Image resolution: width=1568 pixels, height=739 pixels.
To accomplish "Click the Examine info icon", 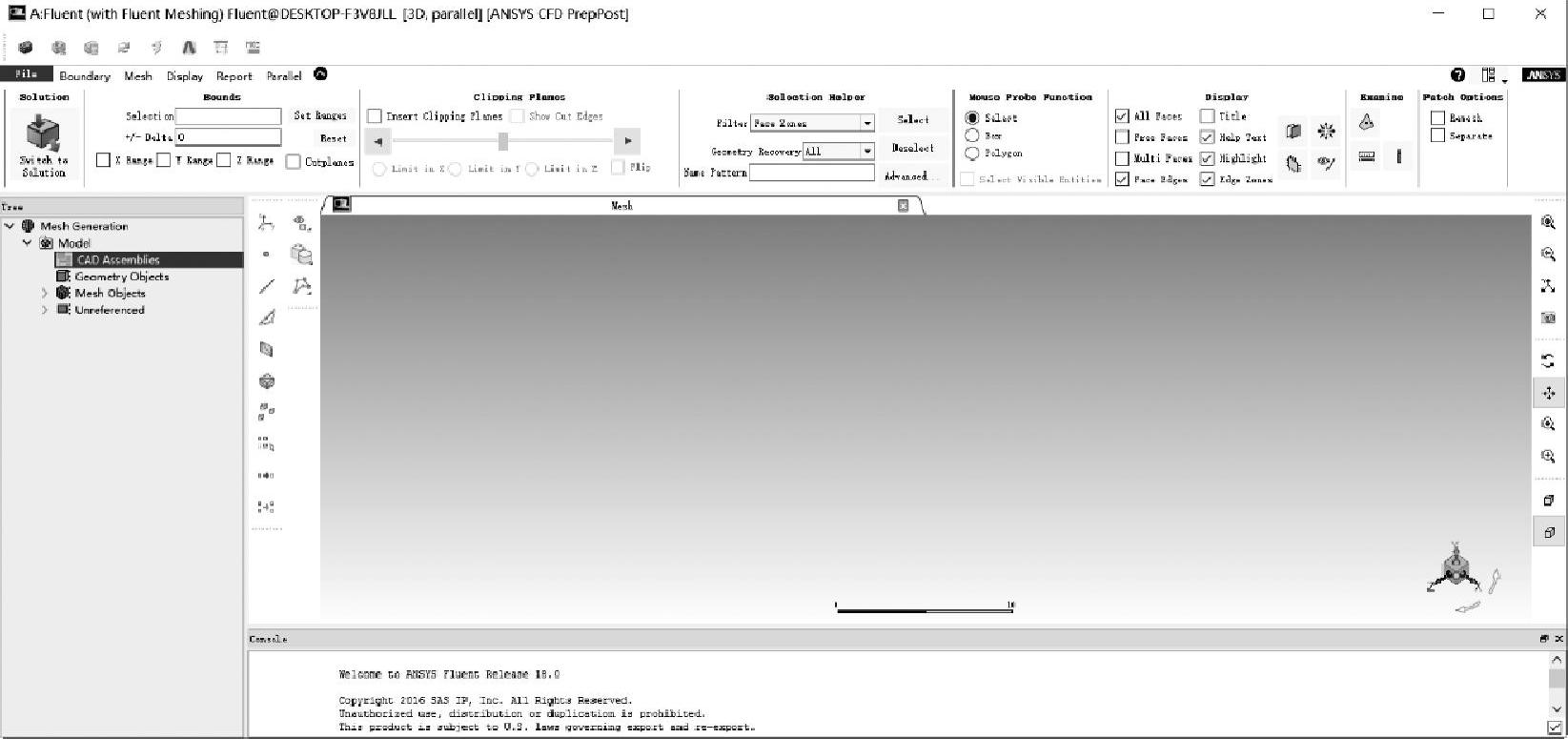I will pos(1398,156).
